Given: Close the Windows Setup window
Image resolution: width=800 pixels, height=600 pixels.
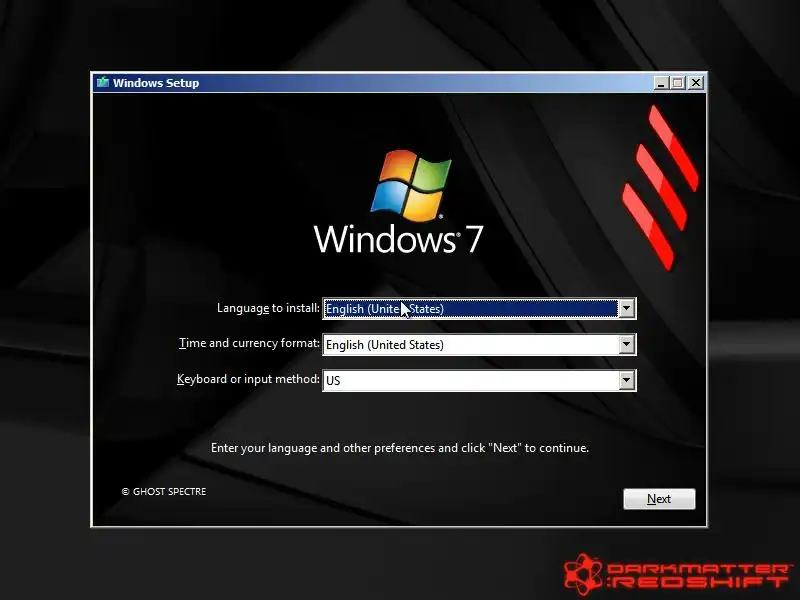Looking at the screenshot, I should coord(696,83).
